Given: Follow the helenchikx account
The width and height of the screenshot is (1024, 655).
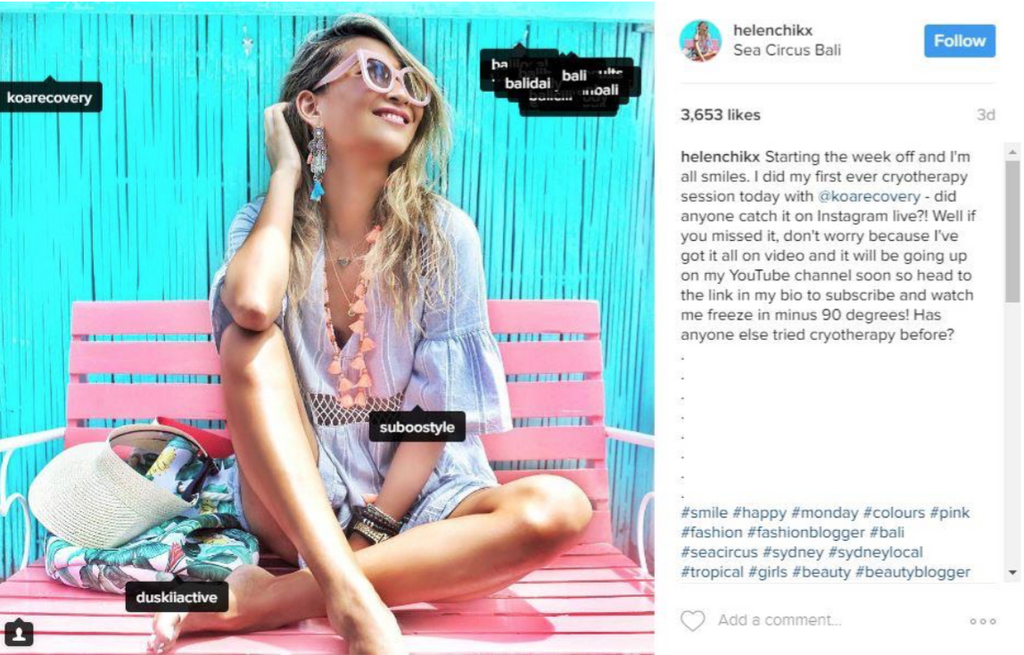Looking at the screenshot, I should 959,40.
